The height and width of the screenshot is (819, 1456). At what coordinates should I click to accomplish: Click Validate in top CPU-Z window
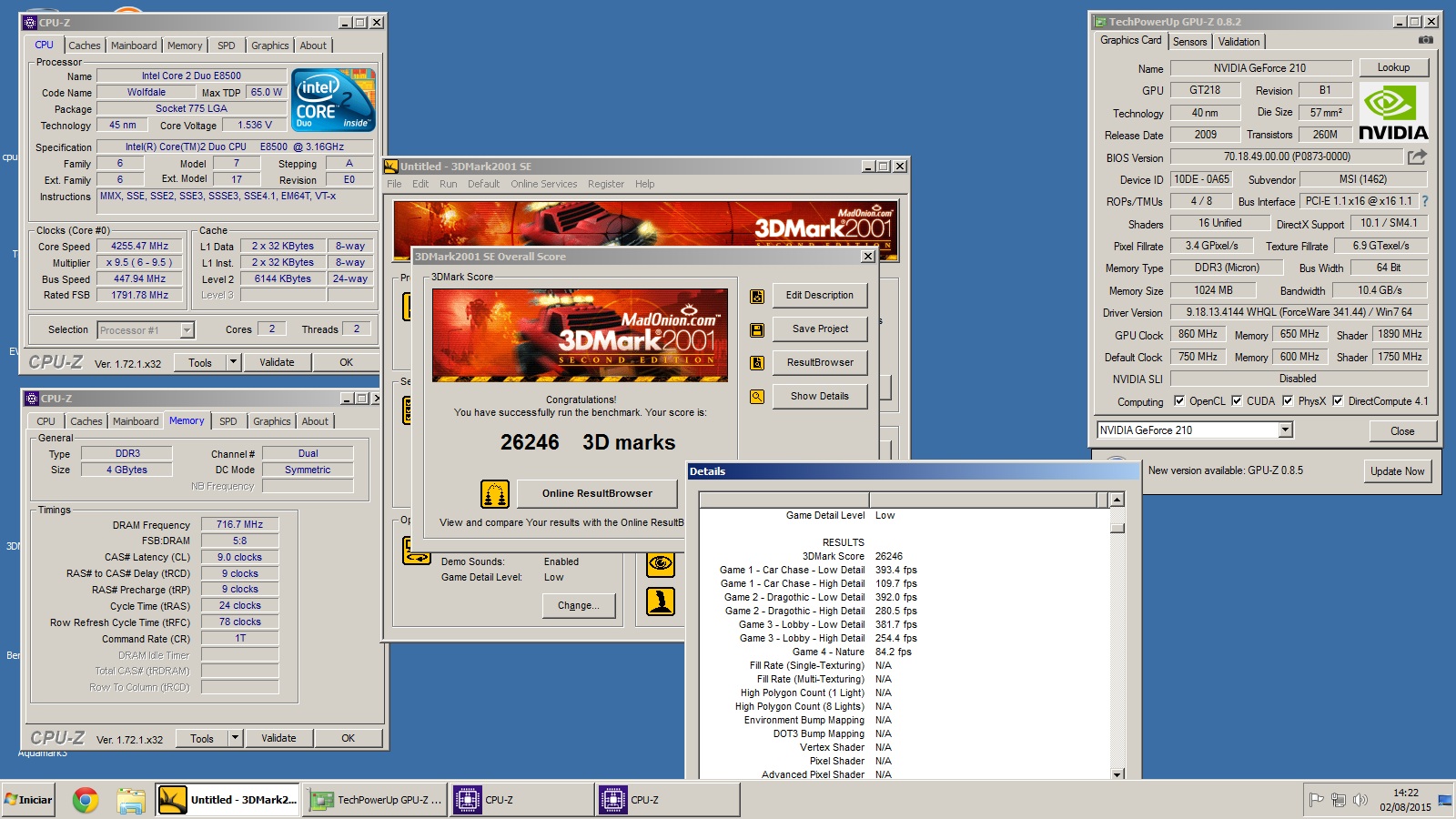tap(277, 362)
